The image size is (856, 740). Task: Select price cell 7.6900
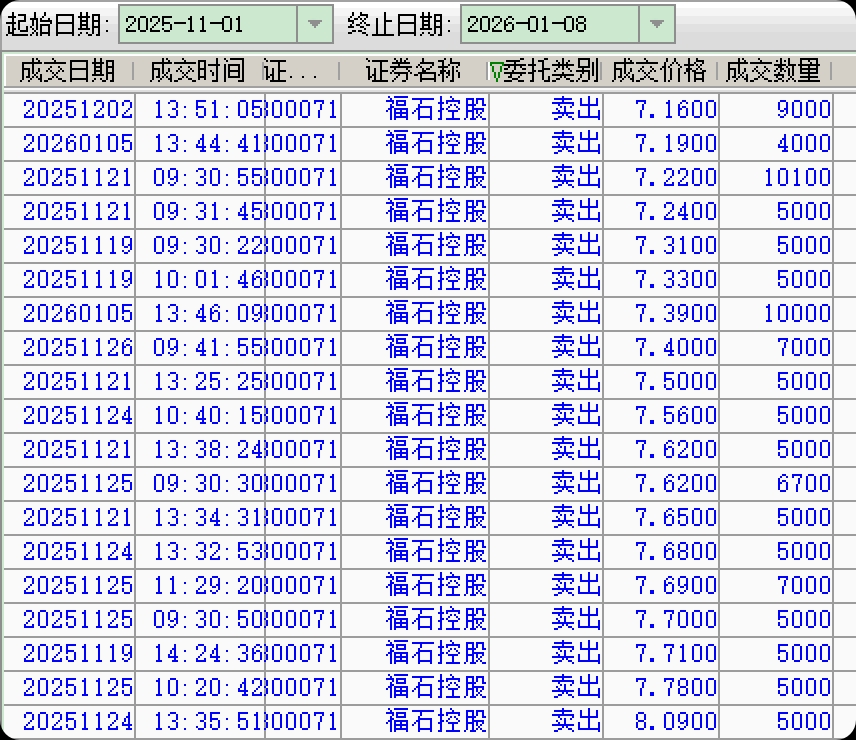(661, 585)
